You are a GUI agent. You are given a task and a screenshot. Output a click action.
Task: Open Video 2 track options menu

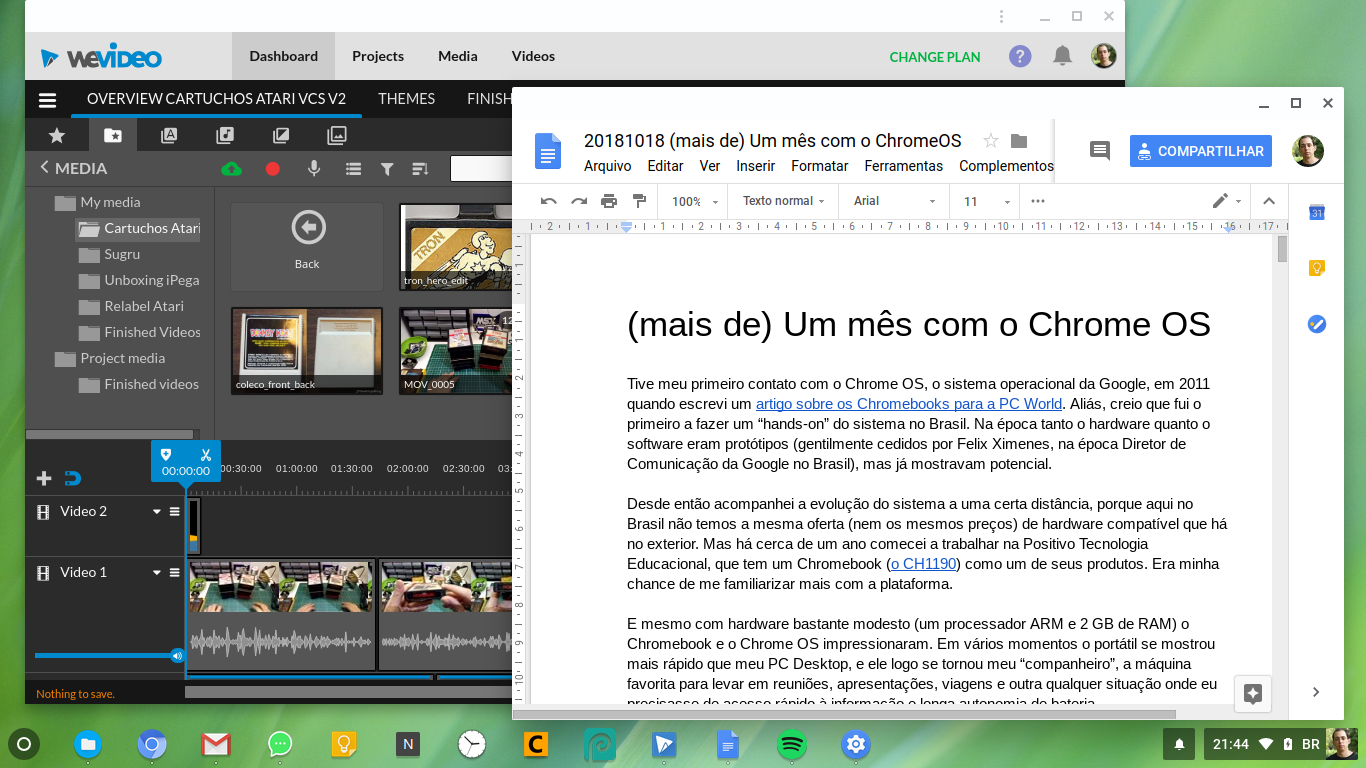[175, 511]
